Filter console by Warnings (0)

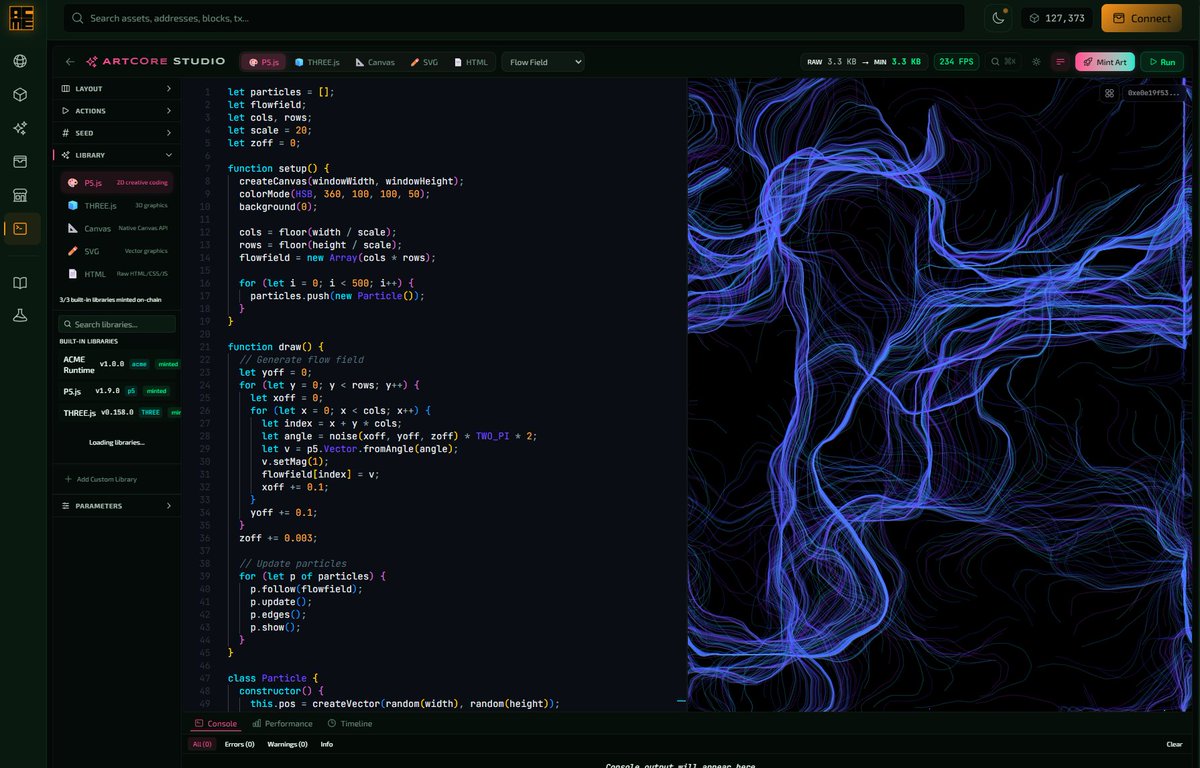pos(287,744)
